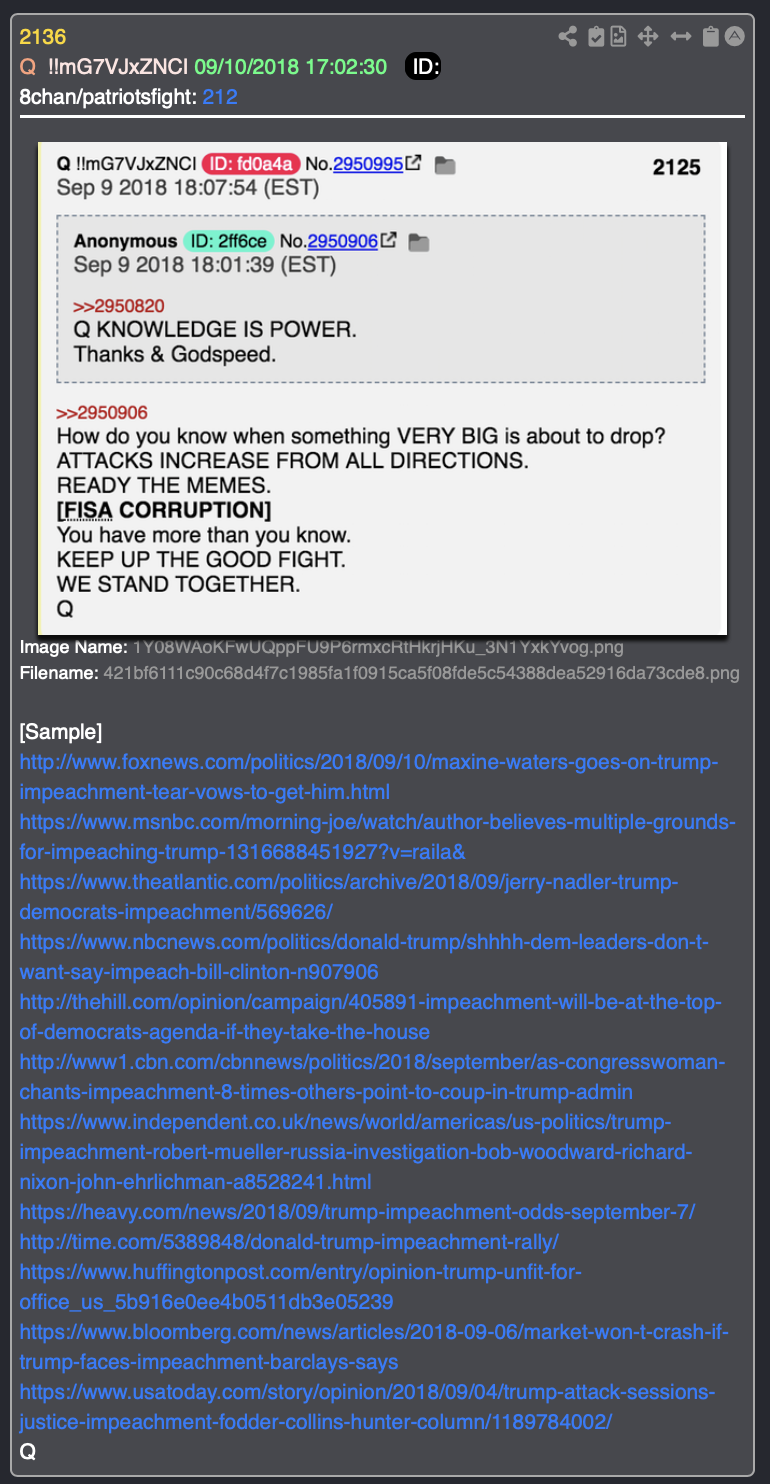Image resolution: width=770 pixels, height=1484 pixels.
Task: Click the four-way move arrows icon
Action: pyautogui.click(x=647, y=37)
